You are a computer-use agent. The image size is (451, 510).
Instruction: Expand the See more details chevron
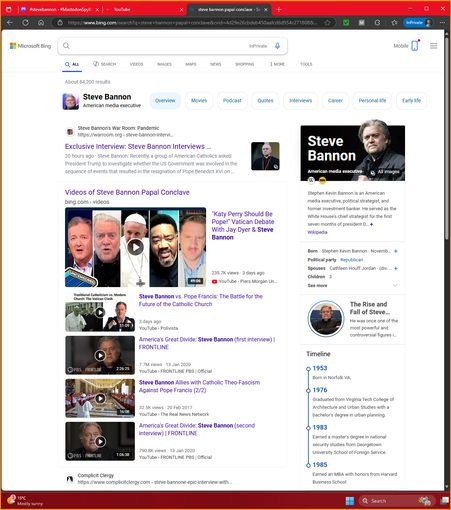click(395, 285)
